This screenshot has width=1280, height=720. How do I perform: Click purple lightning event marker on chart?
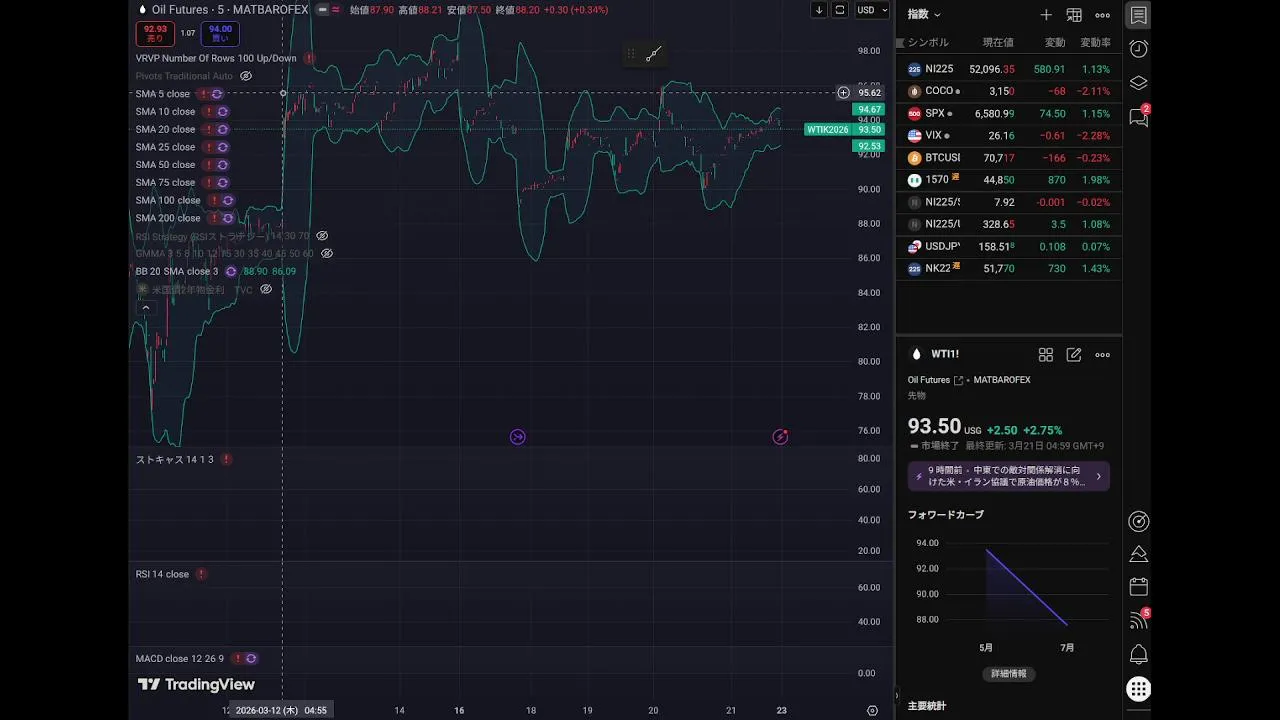780,437
